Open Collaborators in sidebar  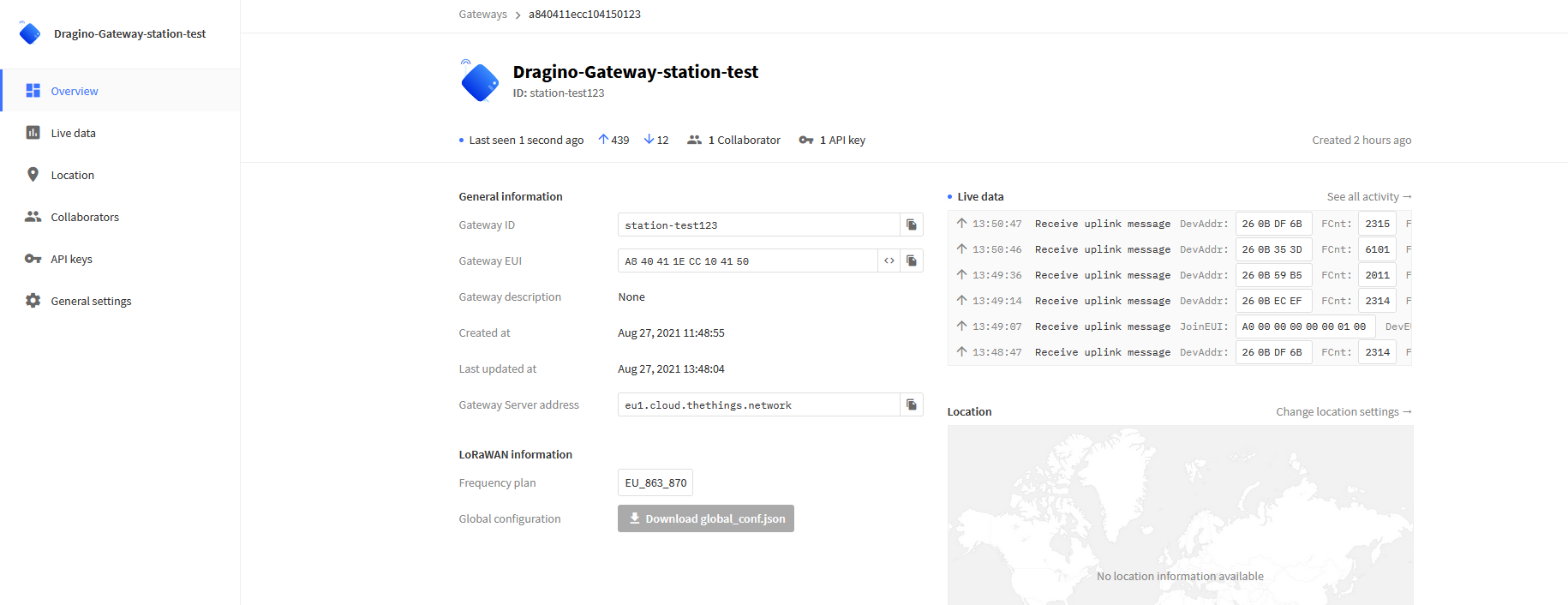[120, 217]
